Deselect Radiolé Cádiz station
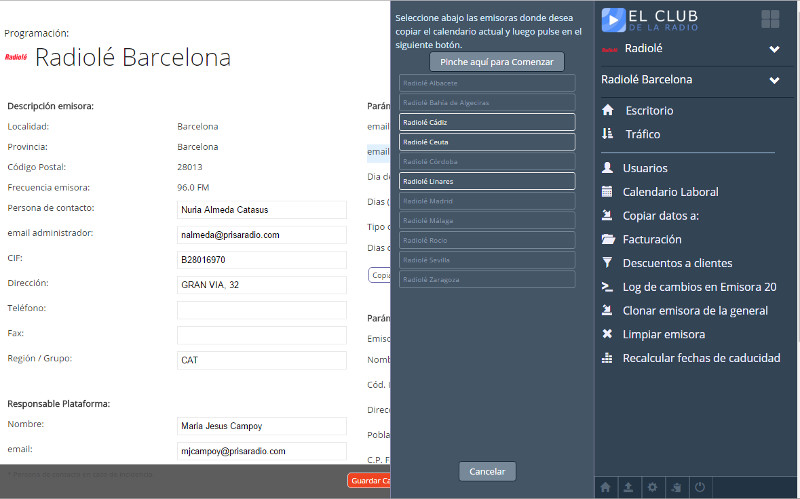Viewport: 800px width, 499px height. pos(487,122)
